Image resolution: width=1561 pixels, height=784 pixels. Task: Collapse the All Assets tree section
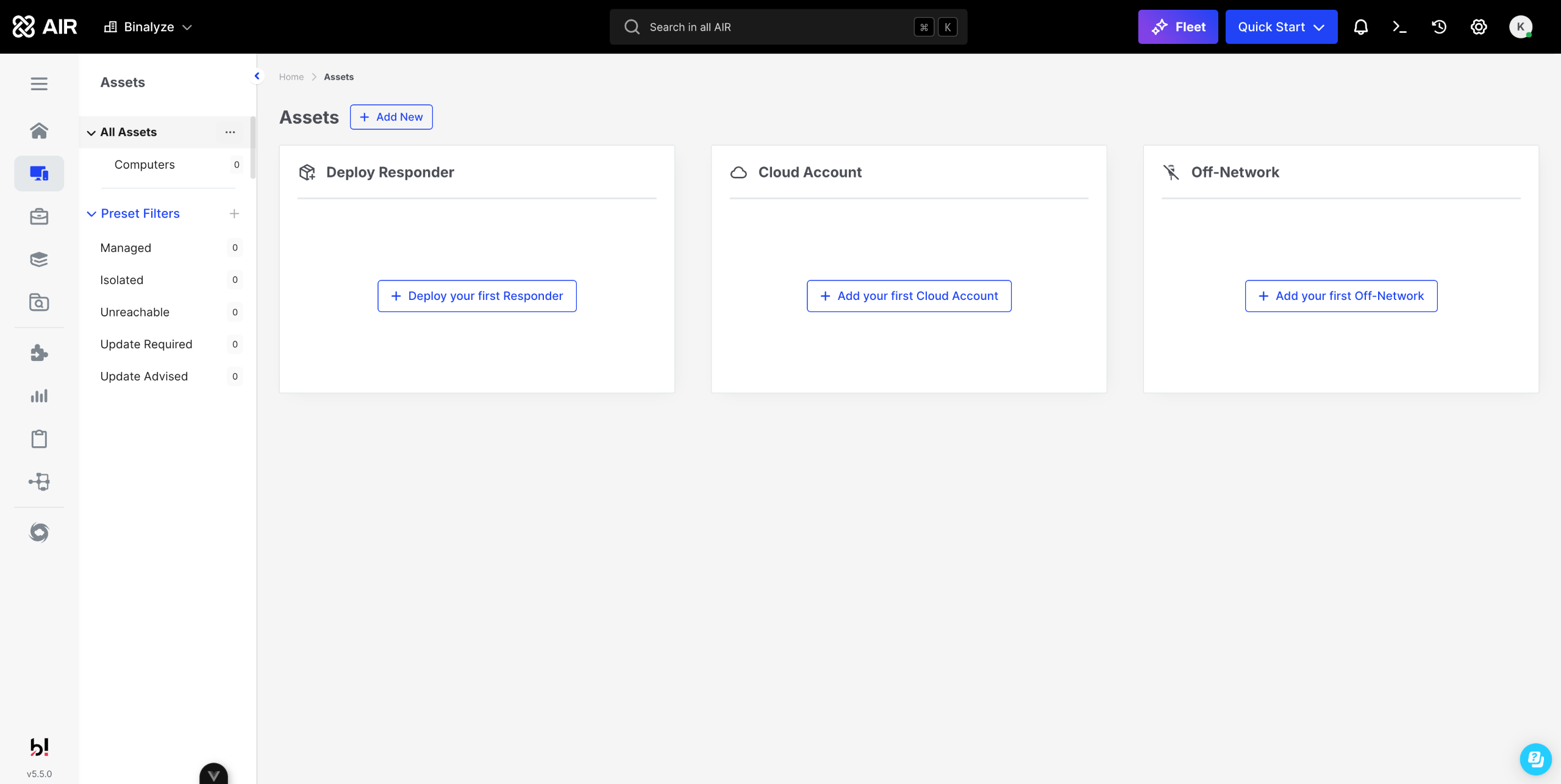[x=91, y=133]
